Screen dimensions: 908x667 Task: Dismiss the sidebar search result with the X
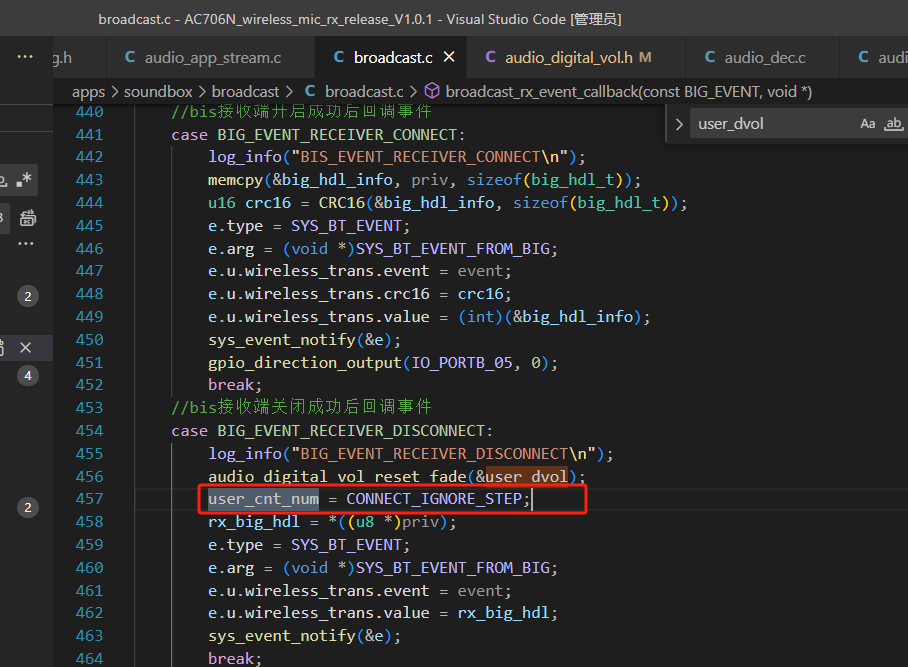(25, 347)
